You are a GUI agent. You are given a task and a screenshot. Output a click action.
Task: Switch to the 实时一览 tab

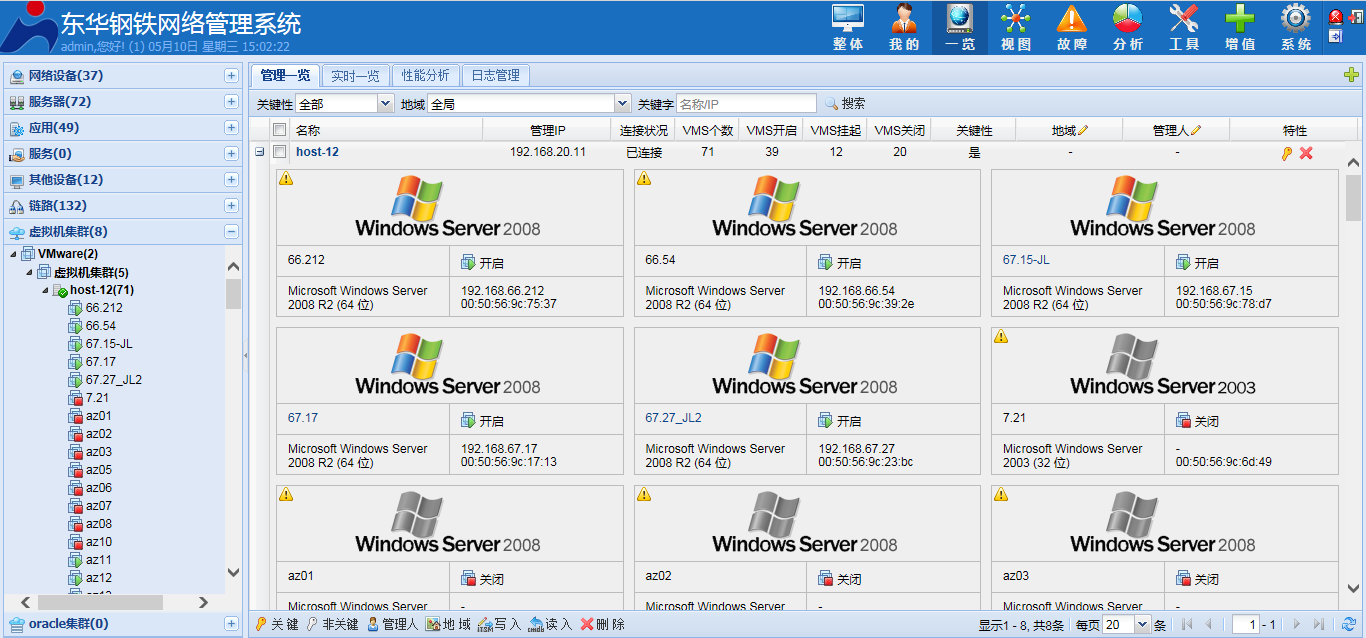coord(355,75)
